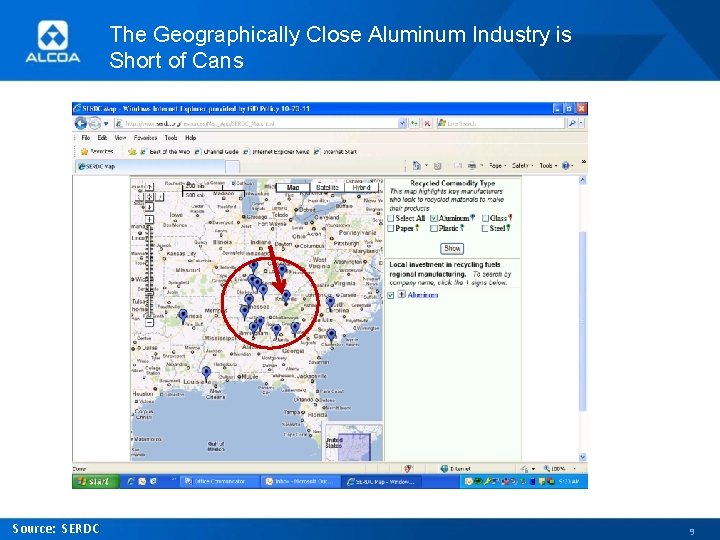Open the Edit menu
This screenshot has width=720, height=540.
point(102,138)
